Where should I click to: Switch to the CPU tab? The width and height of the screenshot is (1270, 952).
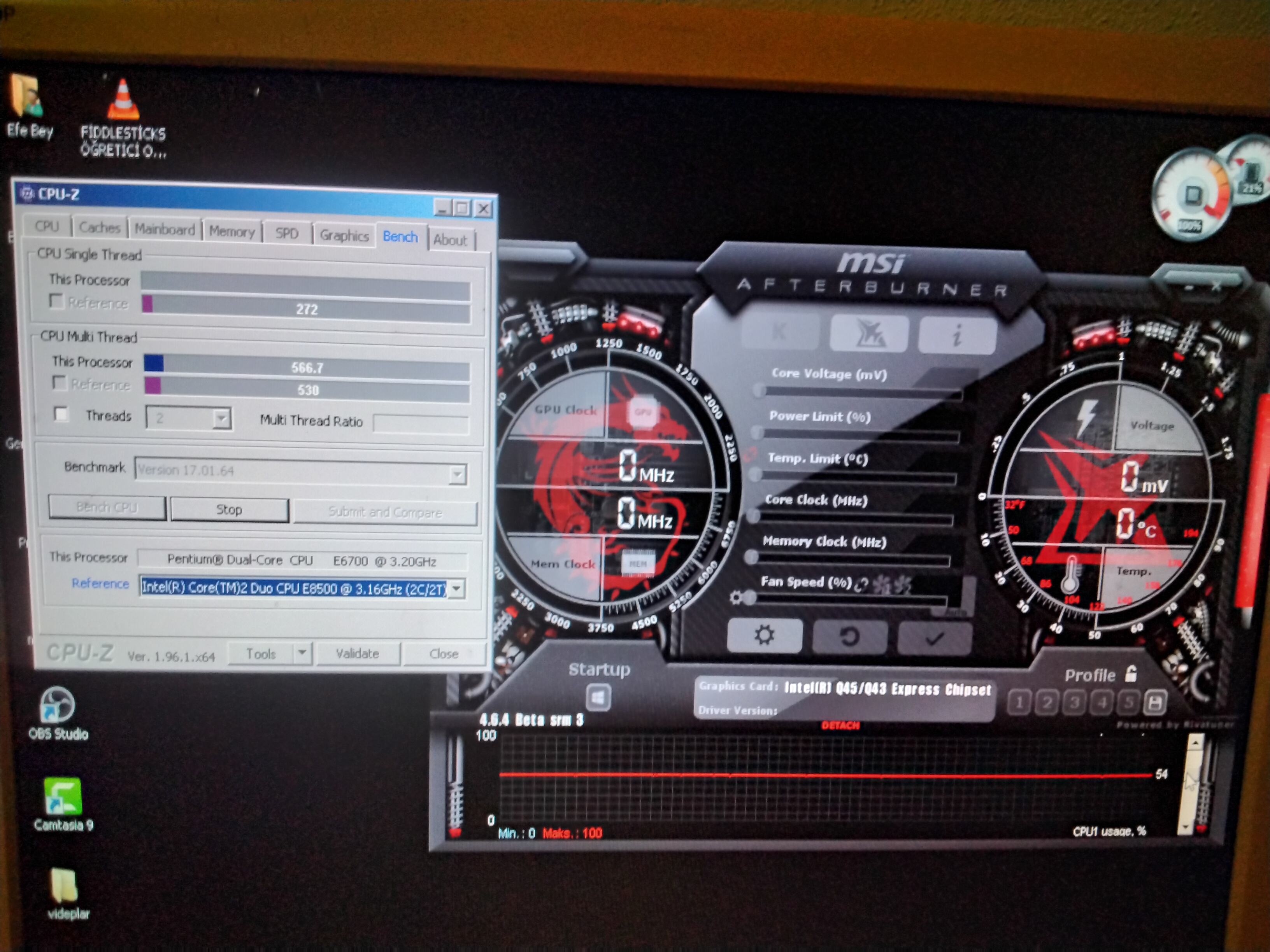click(47, 226)
